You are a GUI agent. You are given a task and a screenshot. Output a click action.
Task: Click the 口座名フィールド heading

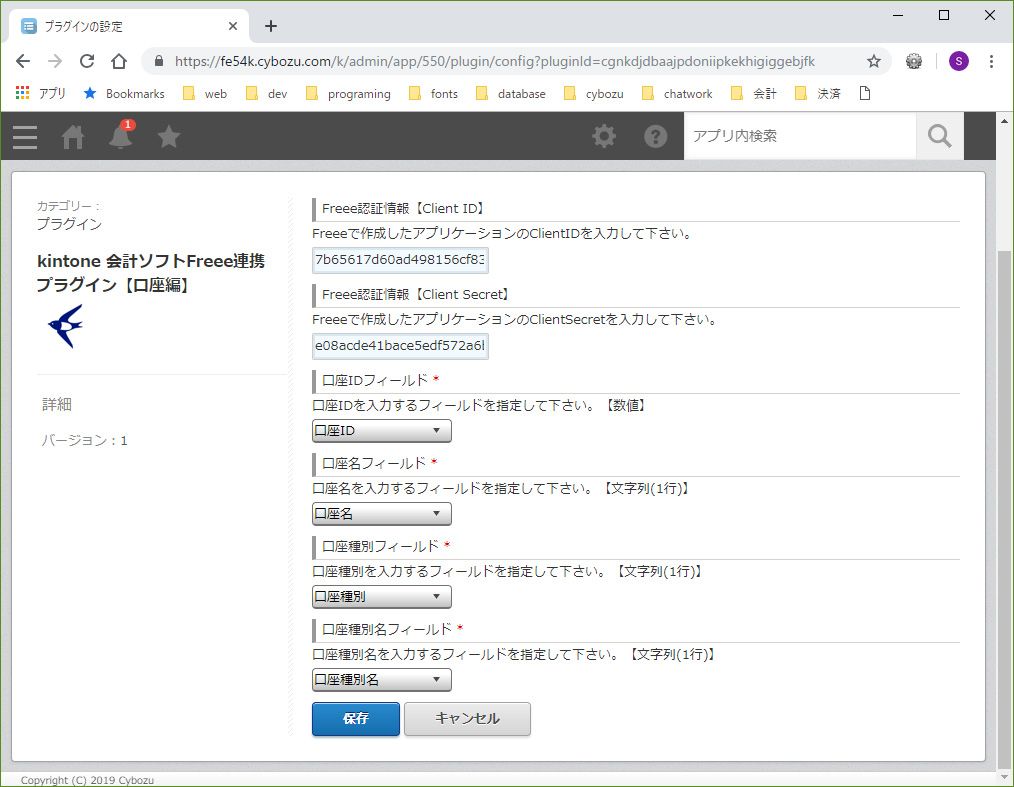pyautogui.click(x=374, y=464)
